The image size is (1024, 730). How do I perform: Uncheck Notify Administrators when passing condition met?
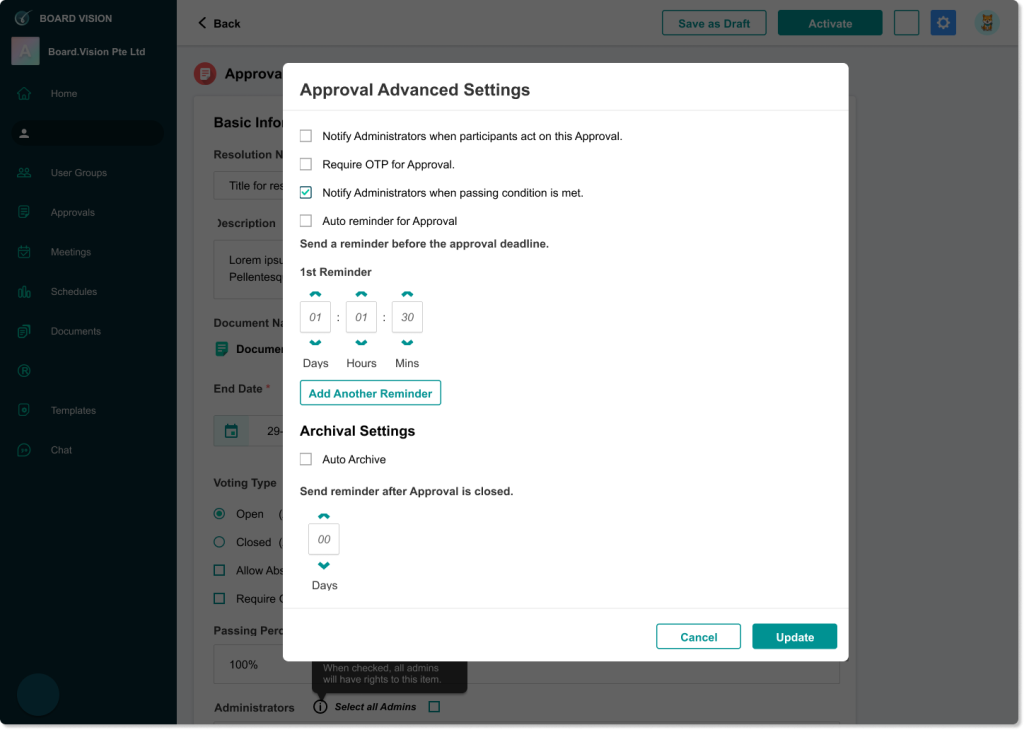coord(306,193)
